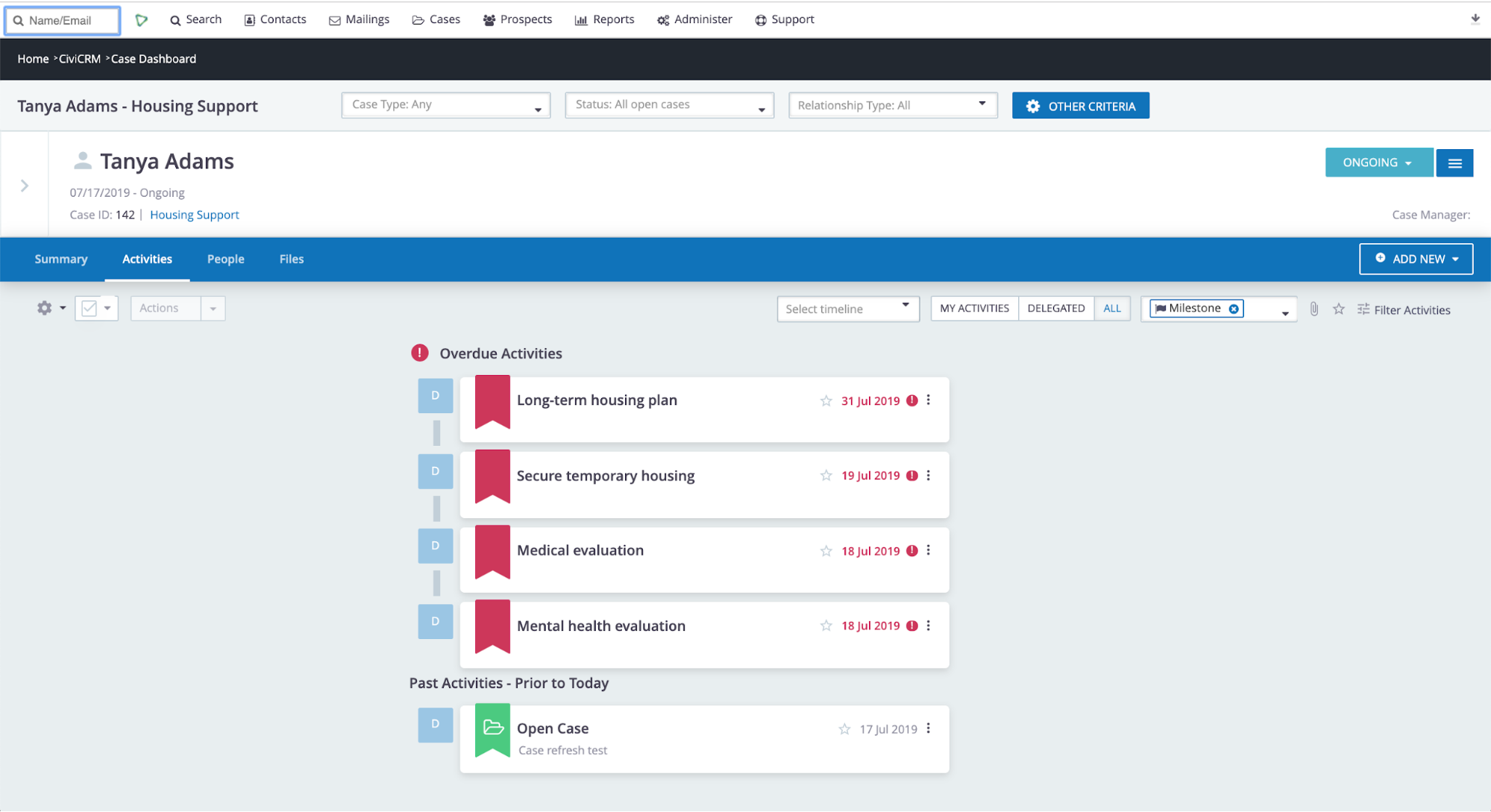Click the gear settings icon in activities toolbar
Viewport: 1491px width, 812px height.
[45, 308]
